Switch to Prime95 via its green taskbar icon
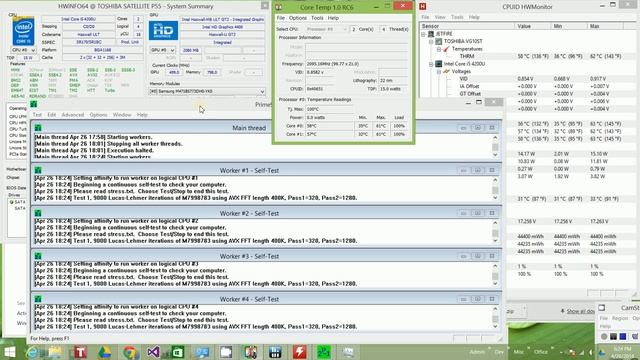 coord(324,352)
